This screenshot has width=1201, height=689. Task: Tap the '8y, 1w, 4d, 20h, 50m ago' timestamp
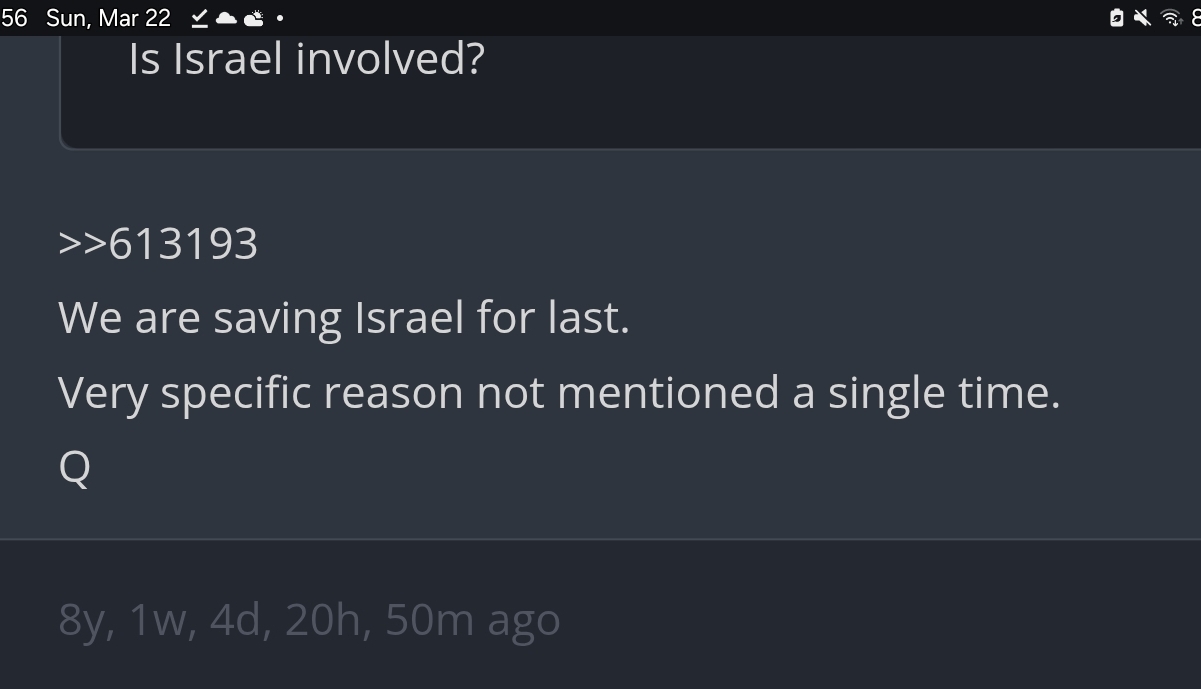pos(309,620)
